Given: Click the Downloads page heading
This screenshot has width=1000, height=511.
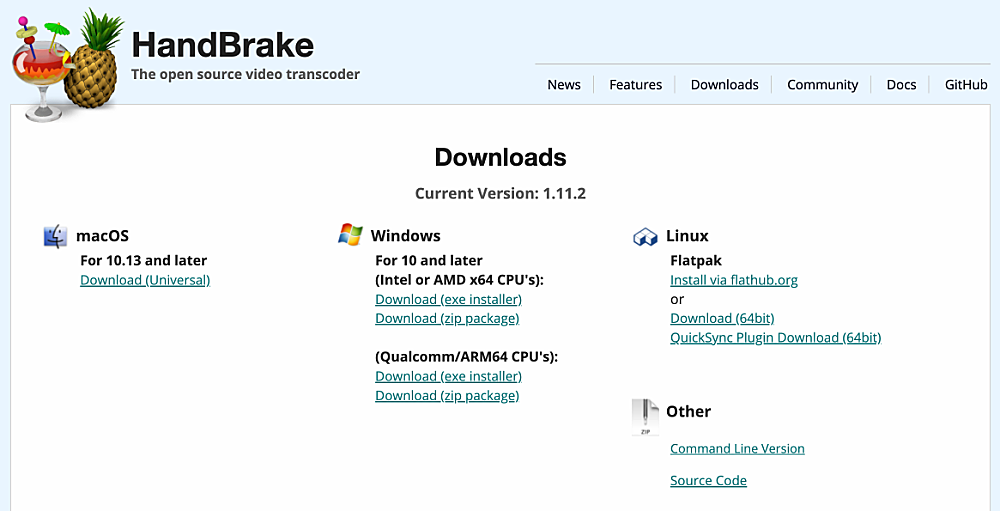Looking at the screenshot, I should 501,157.
